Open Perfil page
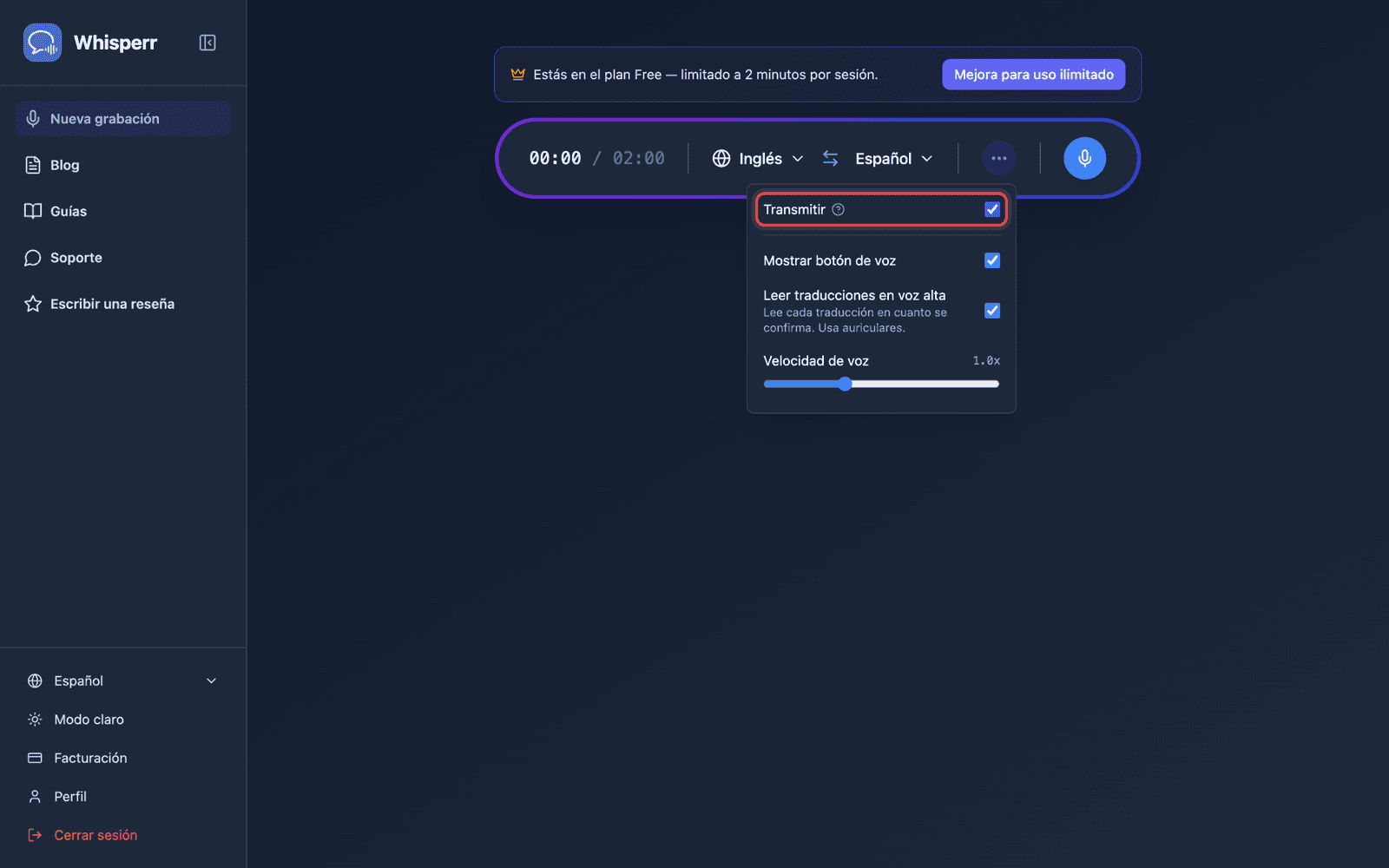The height and width of the screenshot is (868, 1389). (122, 797)
